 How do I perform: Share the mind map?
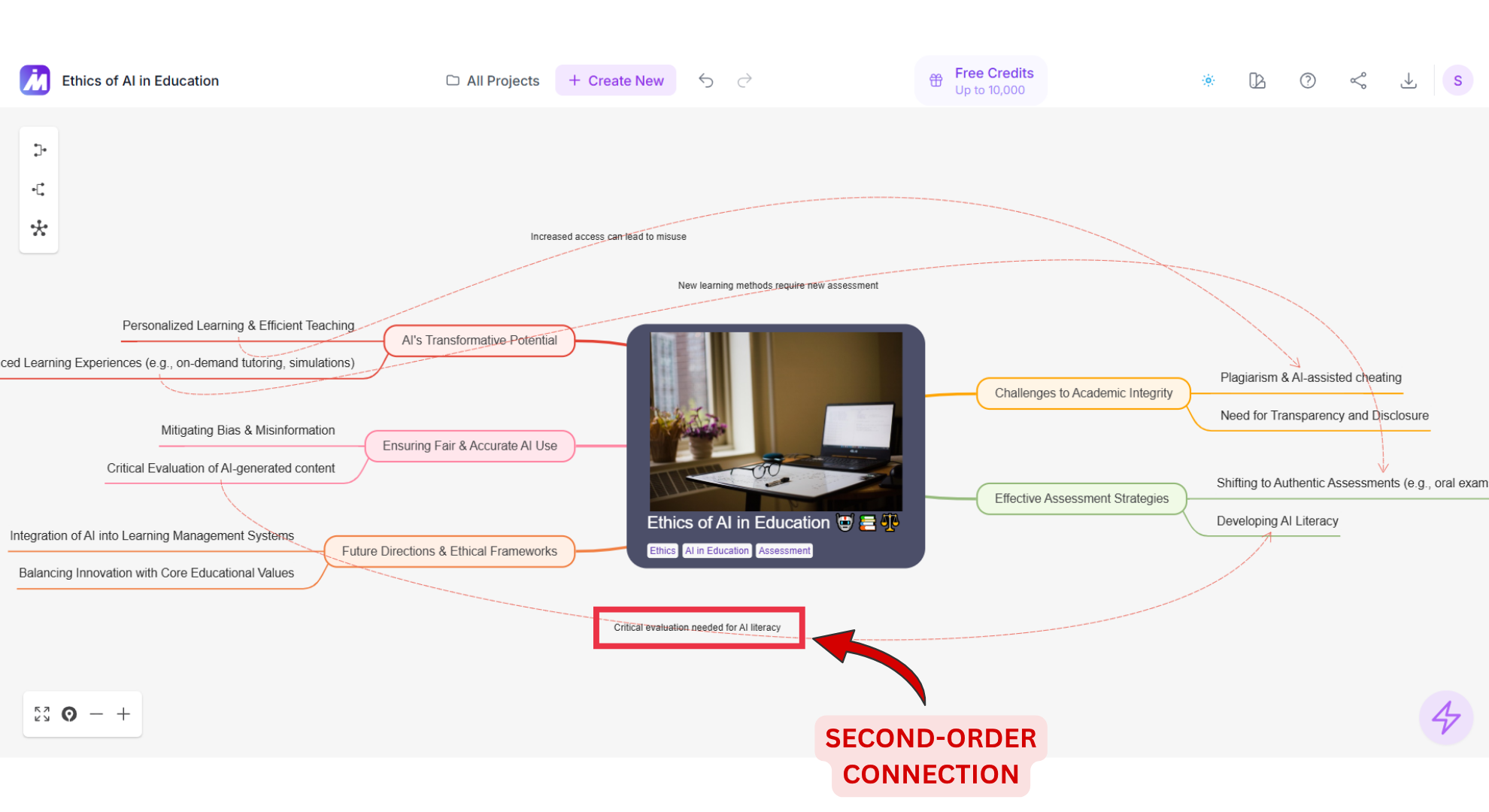tap(1358, 80)
